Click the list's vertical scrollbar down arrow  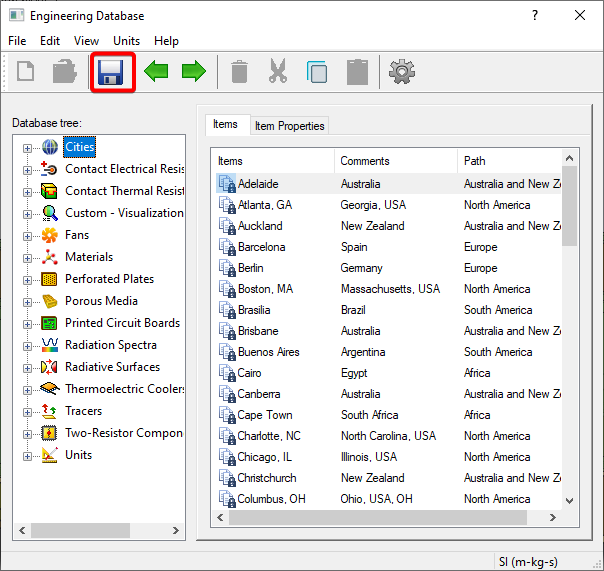tap(569, 500)
